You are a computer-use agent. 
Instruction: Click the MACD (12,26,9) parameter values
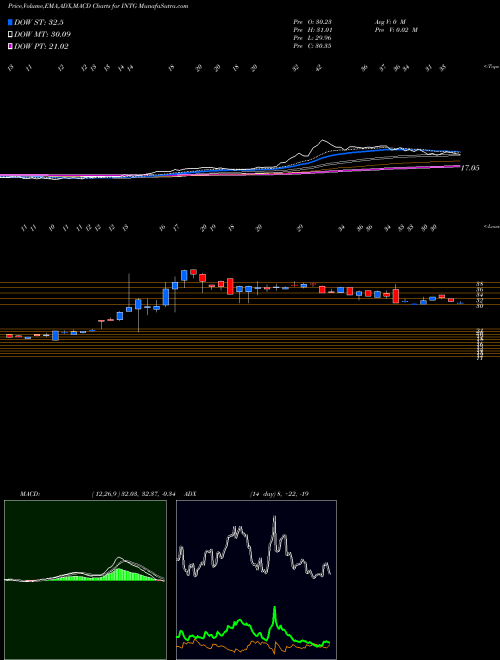click(x=136, y=494)
